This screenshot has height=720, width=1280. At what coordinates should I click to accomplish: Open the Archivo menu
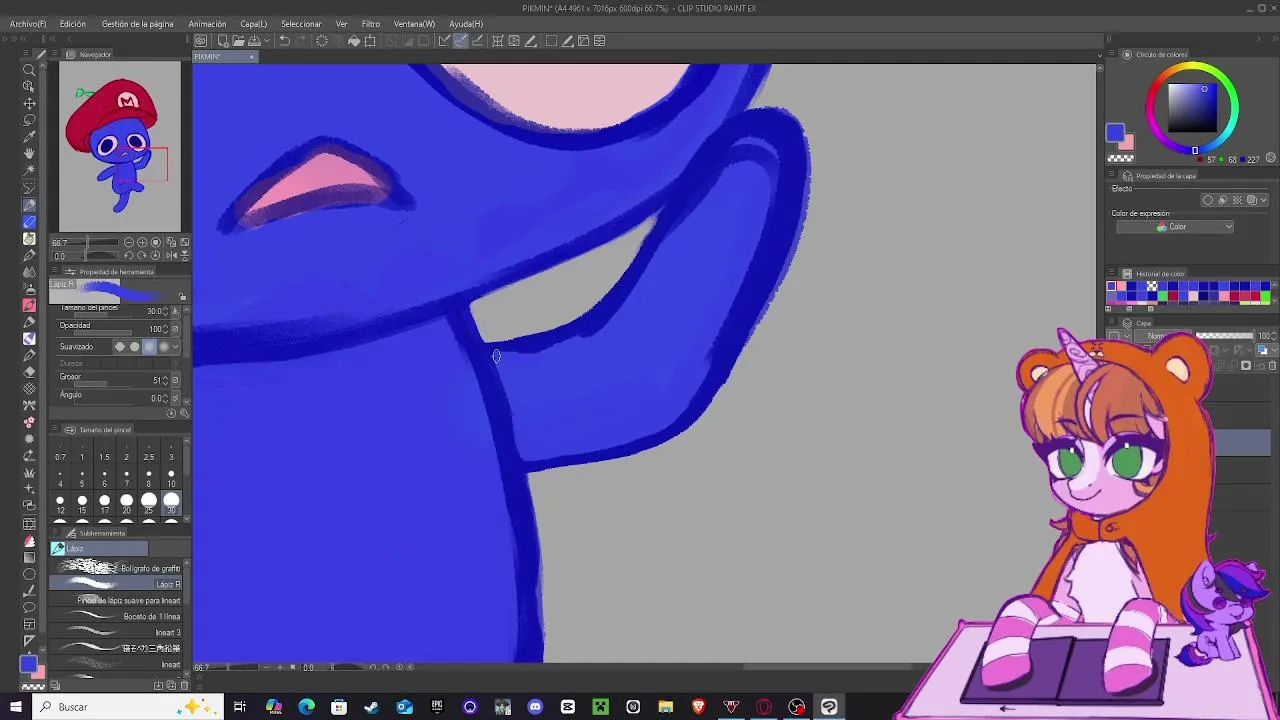point(28,24)
